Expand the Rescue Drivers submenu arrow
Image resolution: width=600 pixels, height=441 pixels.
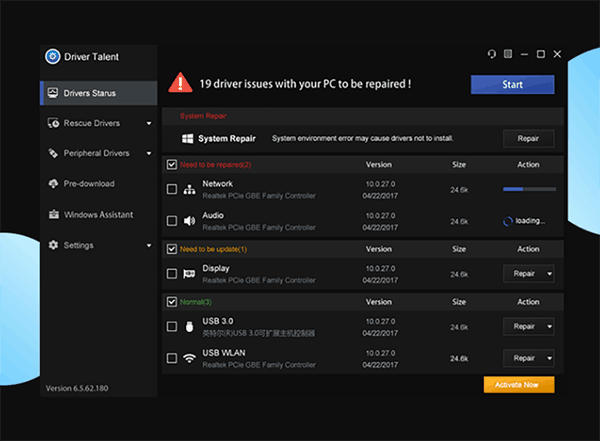(149, 123)
